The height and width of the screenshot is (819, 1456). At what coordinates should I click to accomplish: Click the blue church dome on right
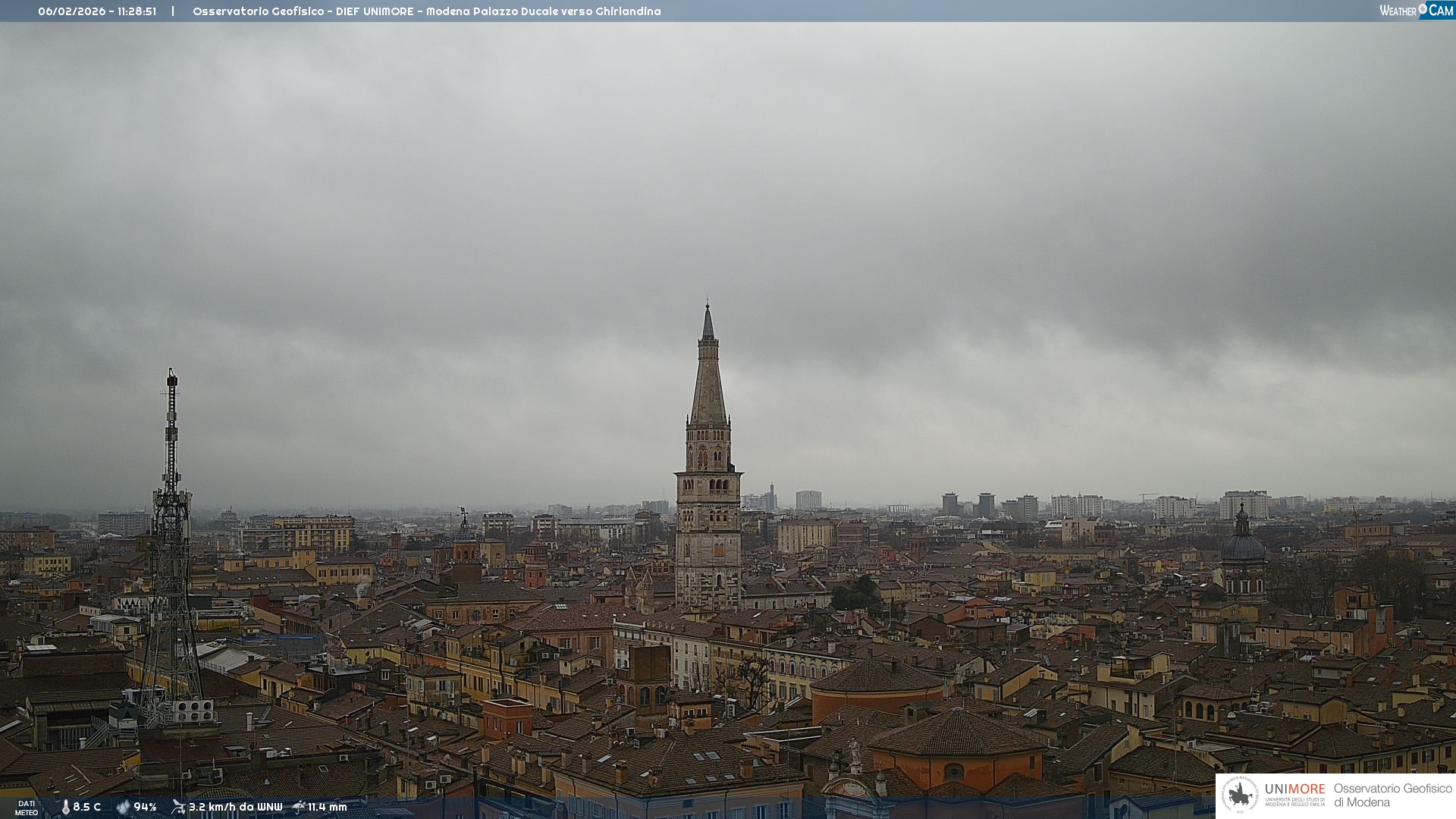click(1243, 546)
